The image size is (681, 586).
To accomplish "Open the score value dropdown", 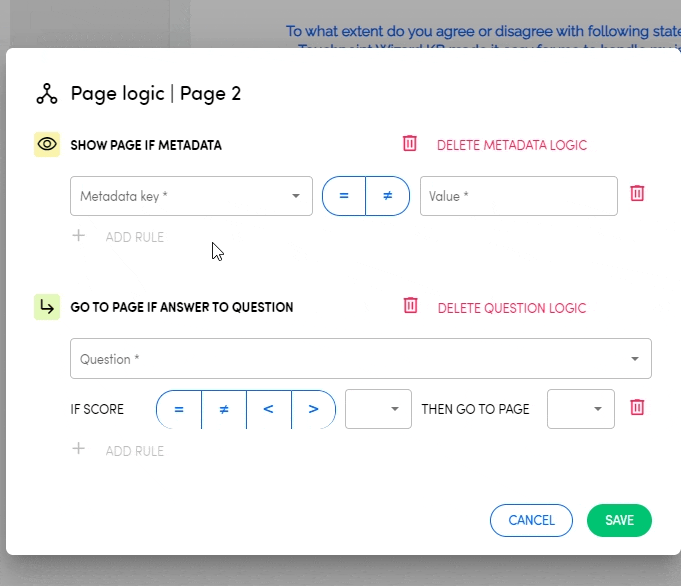I will [378, 409].
